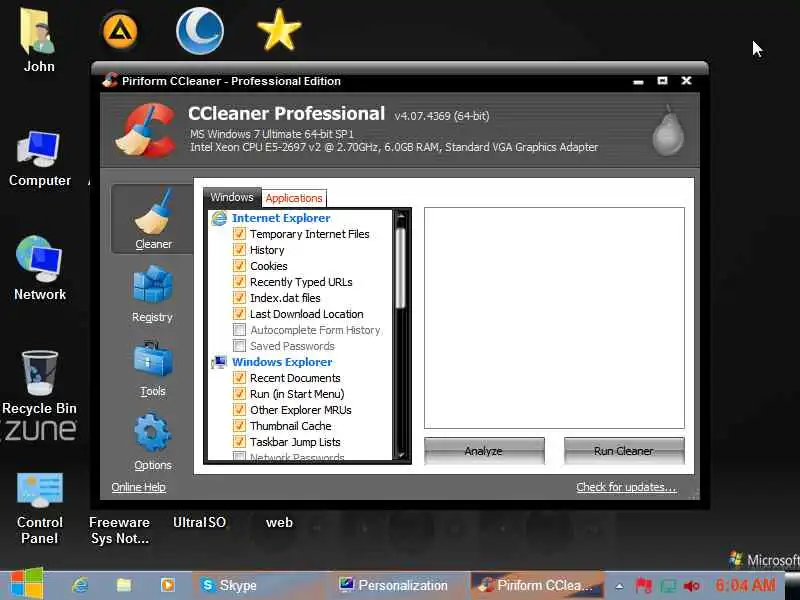This screenshot has width=800, height=600.
Task: Click the empty results pane
Action: (554, 318)
